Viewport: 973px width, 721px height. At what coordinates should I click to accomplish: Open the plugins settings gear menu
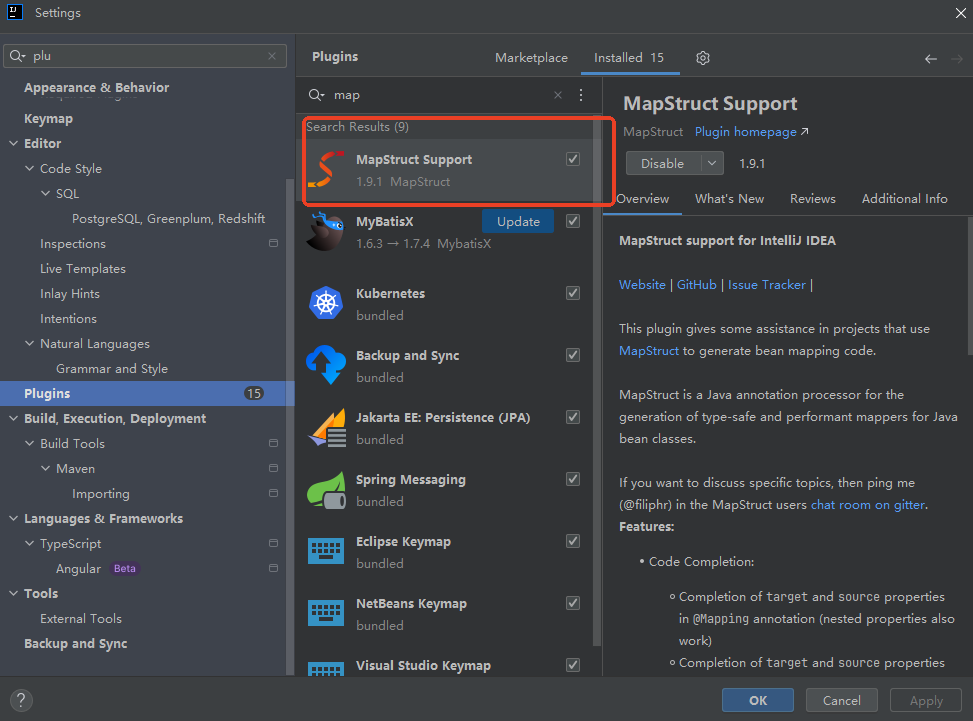[x=703, y=58]
